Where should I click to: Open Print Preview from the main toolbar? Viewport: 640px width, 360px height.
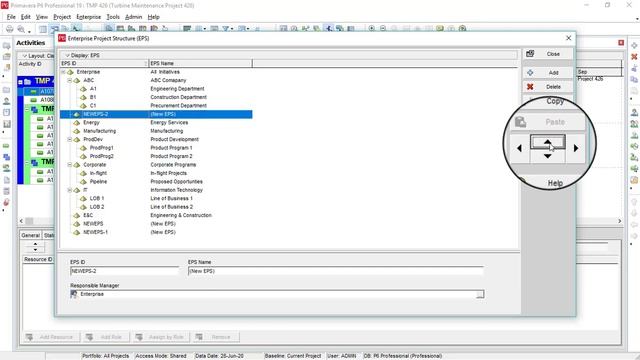click(x=20, y=29)
